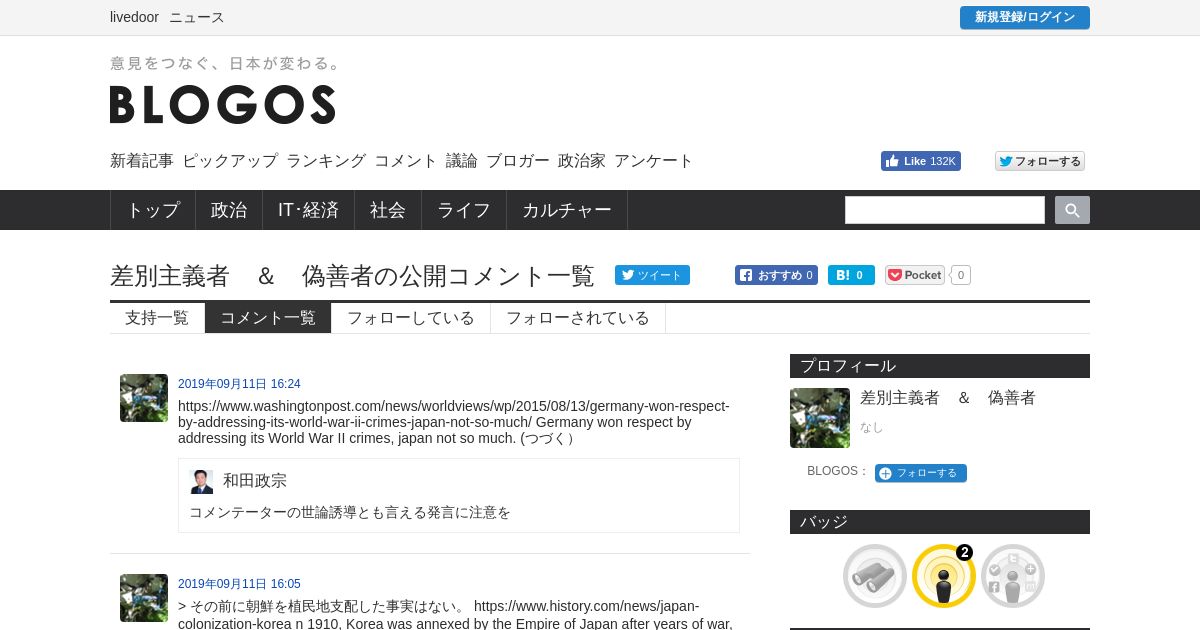This screenshot has height=630, width=1200.
Task: Click the BLOGOS フォローする button in profile
Action: pos(921,473)
